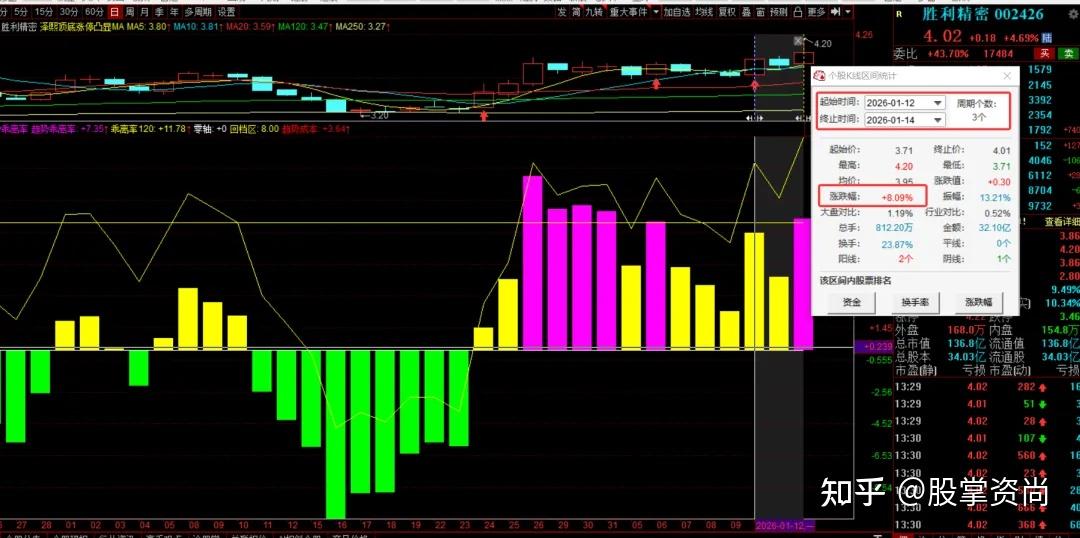This screenshot has width=1080, height=538.
Task: Switch to the 30分 period tab
Action: click(68, 12)
